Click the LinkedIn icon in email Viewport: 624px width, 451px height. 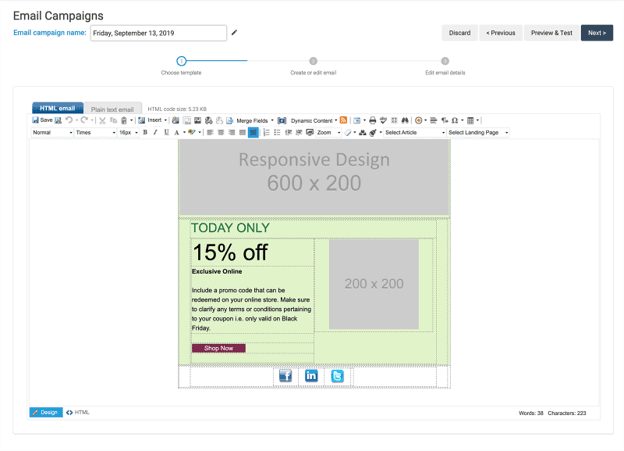point(311,375)
